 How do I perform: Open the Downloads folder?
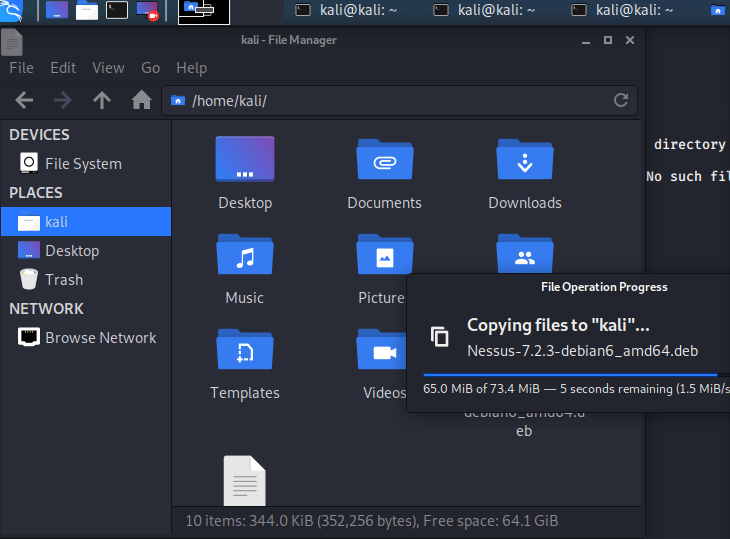pos(524,160)
